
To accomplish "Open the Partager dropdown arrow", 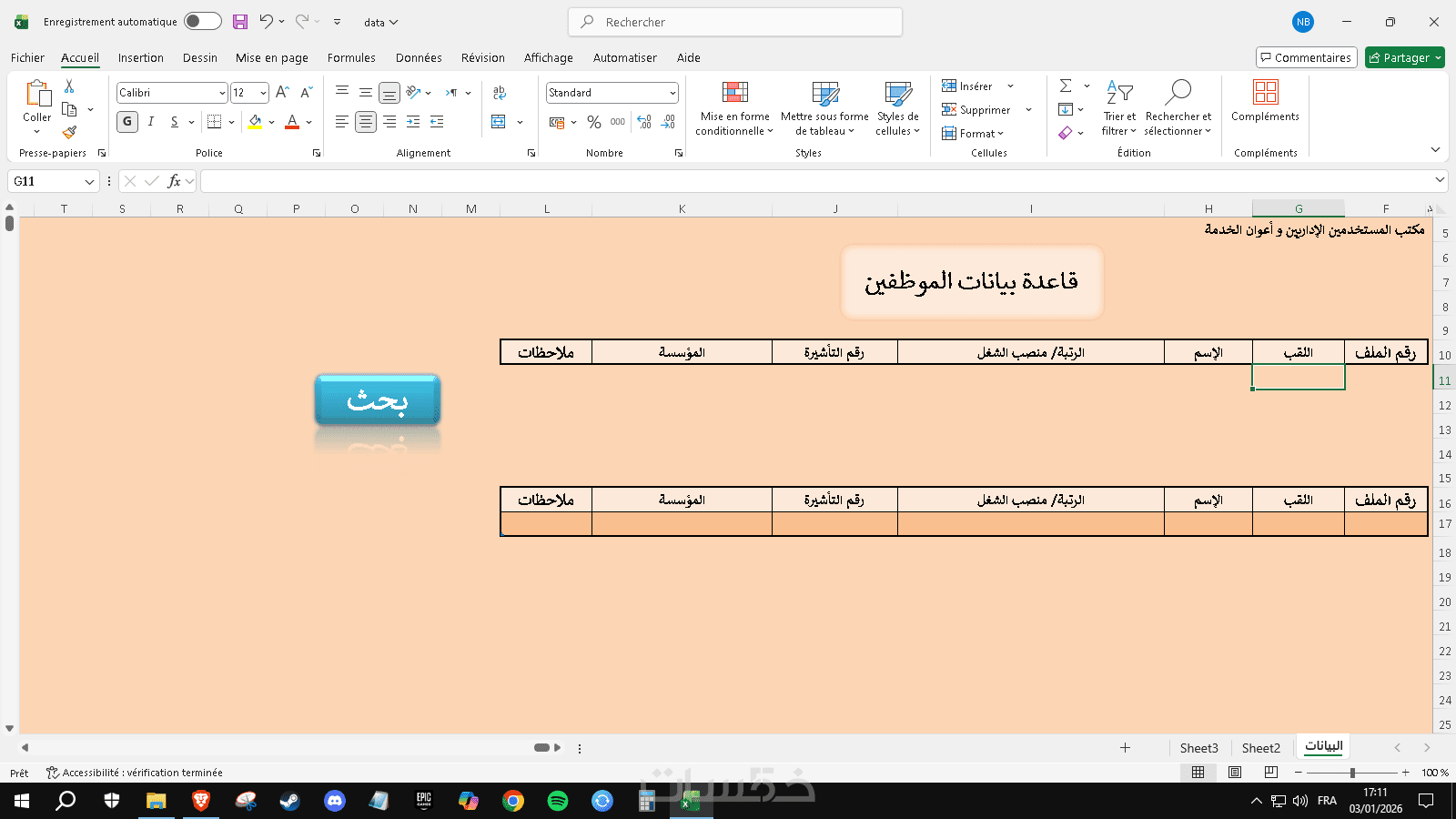I will point(1439,58).
